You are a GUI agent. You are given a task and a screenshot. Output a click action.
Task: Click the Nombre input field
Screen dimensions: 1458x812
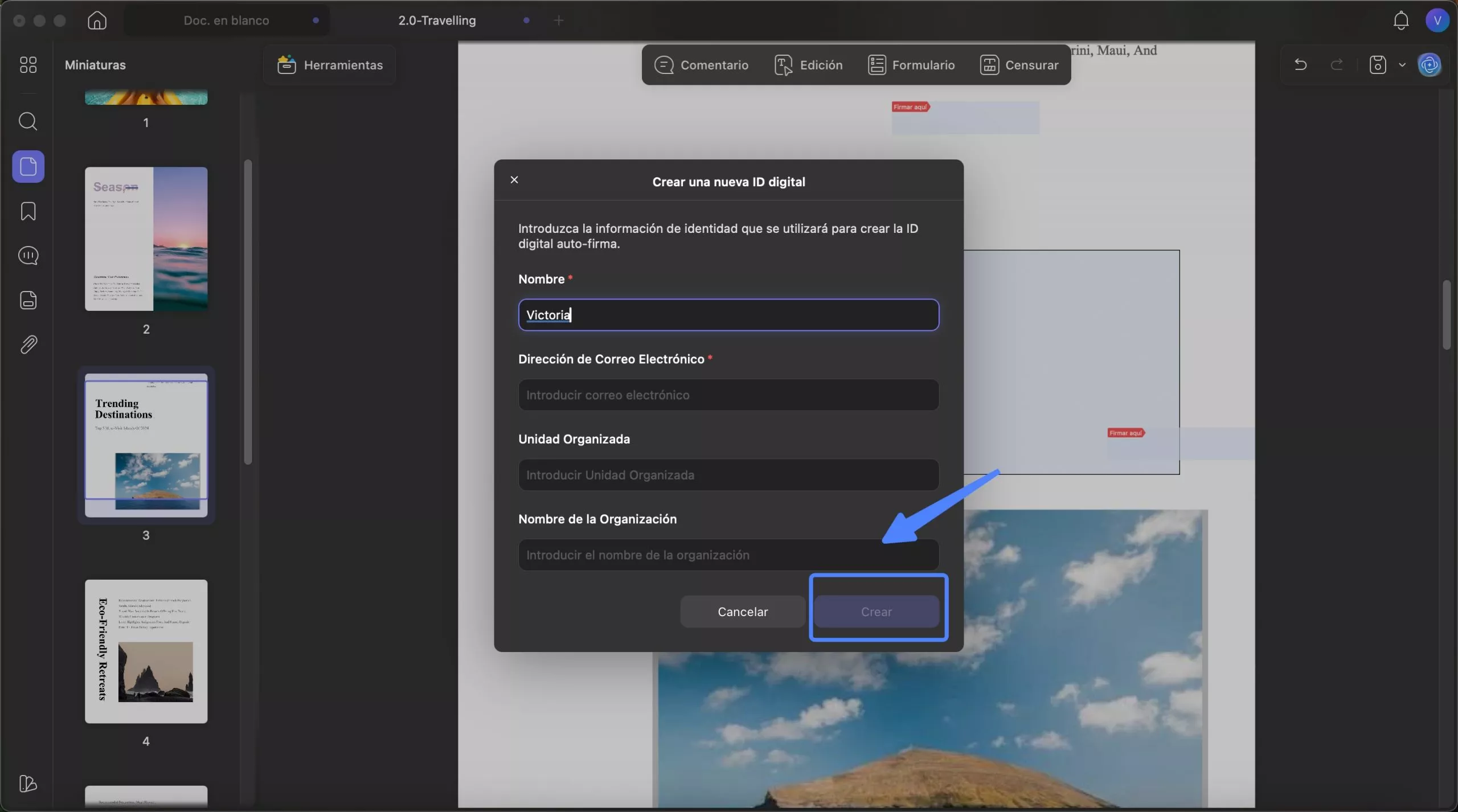728,315
